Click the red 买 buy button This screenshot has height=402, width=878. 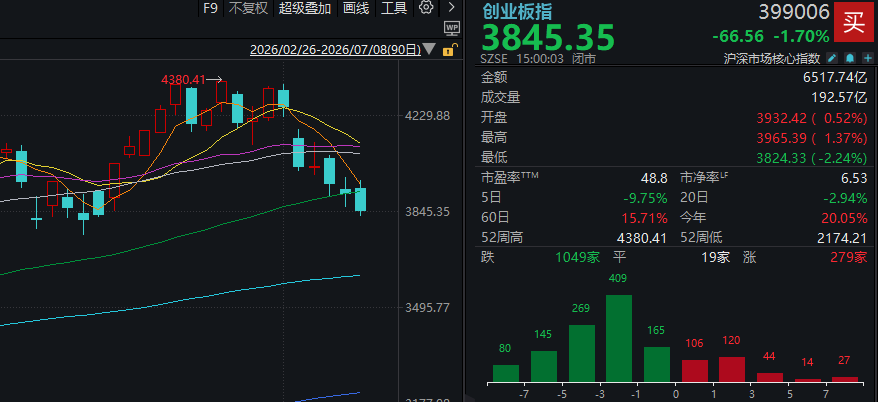tap(854, 22)
